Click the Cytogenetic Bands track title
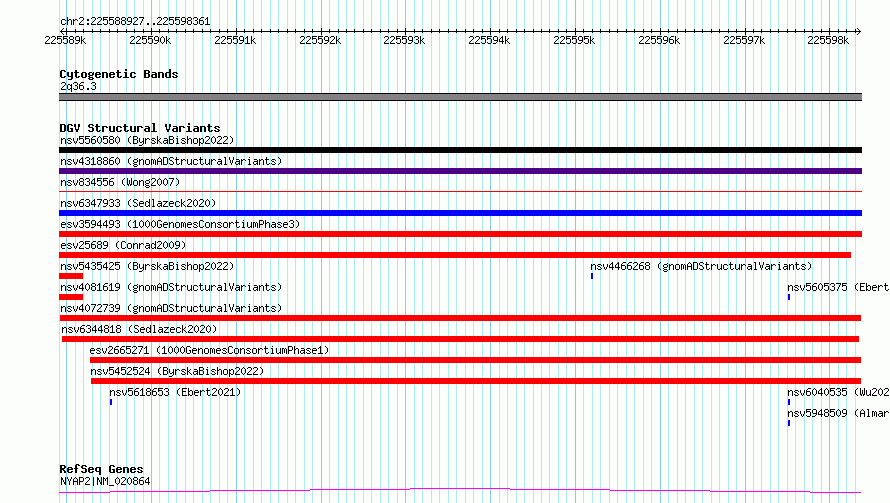Image resolution: width=890 pixels, height=503 pixels. click(x=119, y=74)
